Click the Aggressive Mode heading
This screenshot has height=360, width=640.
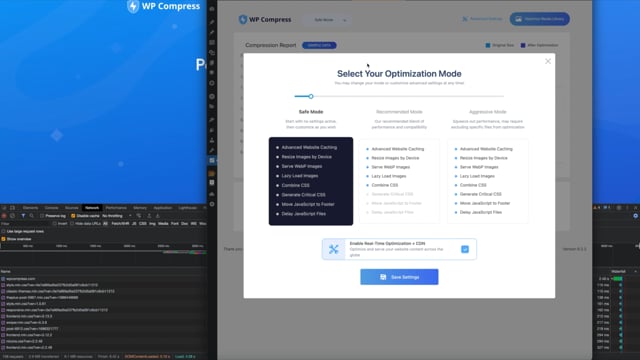click(x=488, y=111)
